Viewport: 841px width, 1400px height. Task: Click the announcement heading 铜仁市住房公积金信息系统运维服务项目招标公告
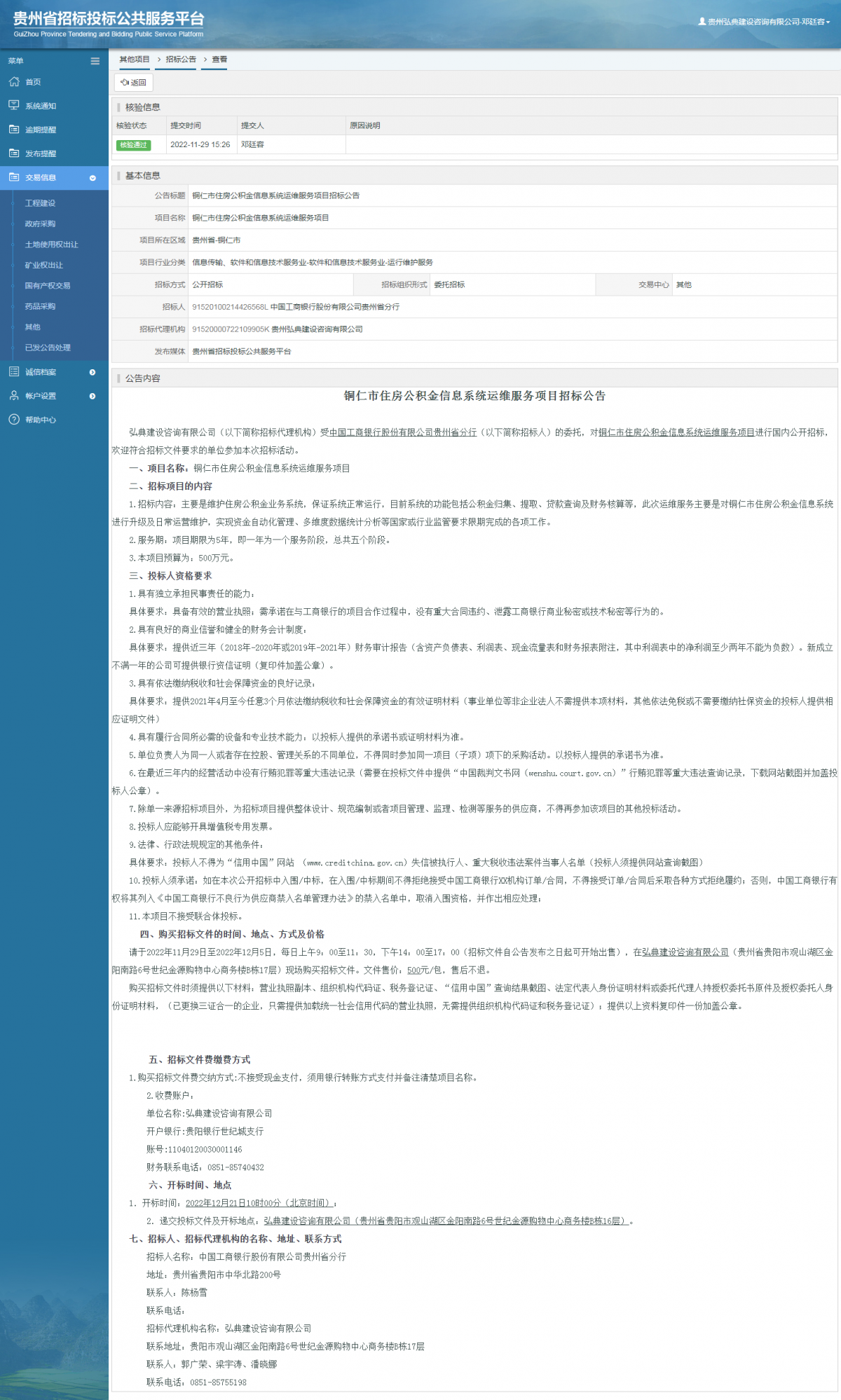pos(474,396)
